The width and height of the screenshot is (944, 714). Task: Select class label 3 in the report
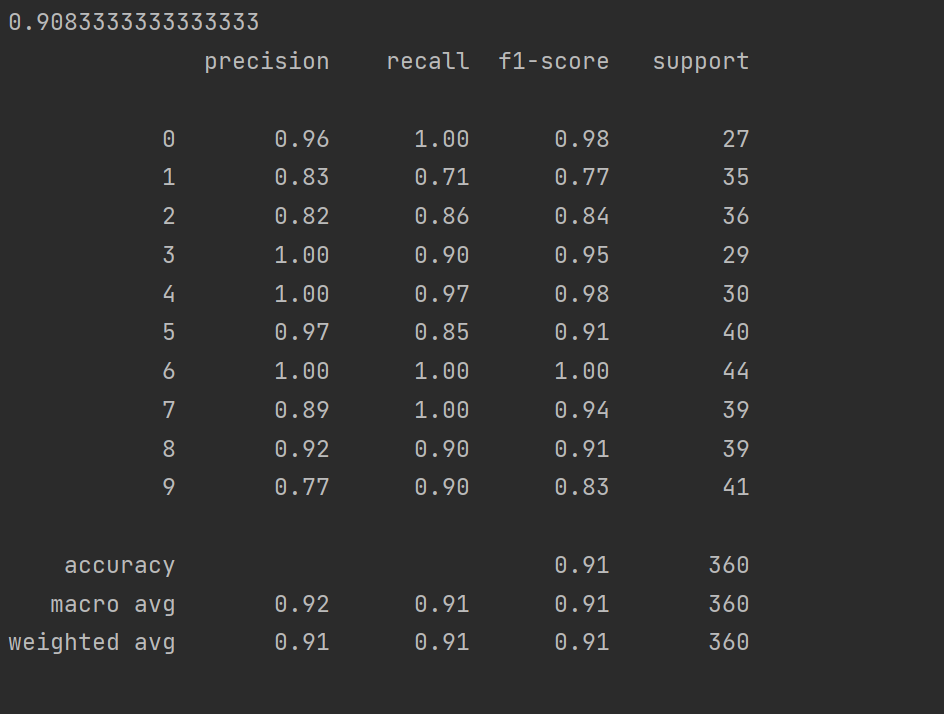(169, 255)
